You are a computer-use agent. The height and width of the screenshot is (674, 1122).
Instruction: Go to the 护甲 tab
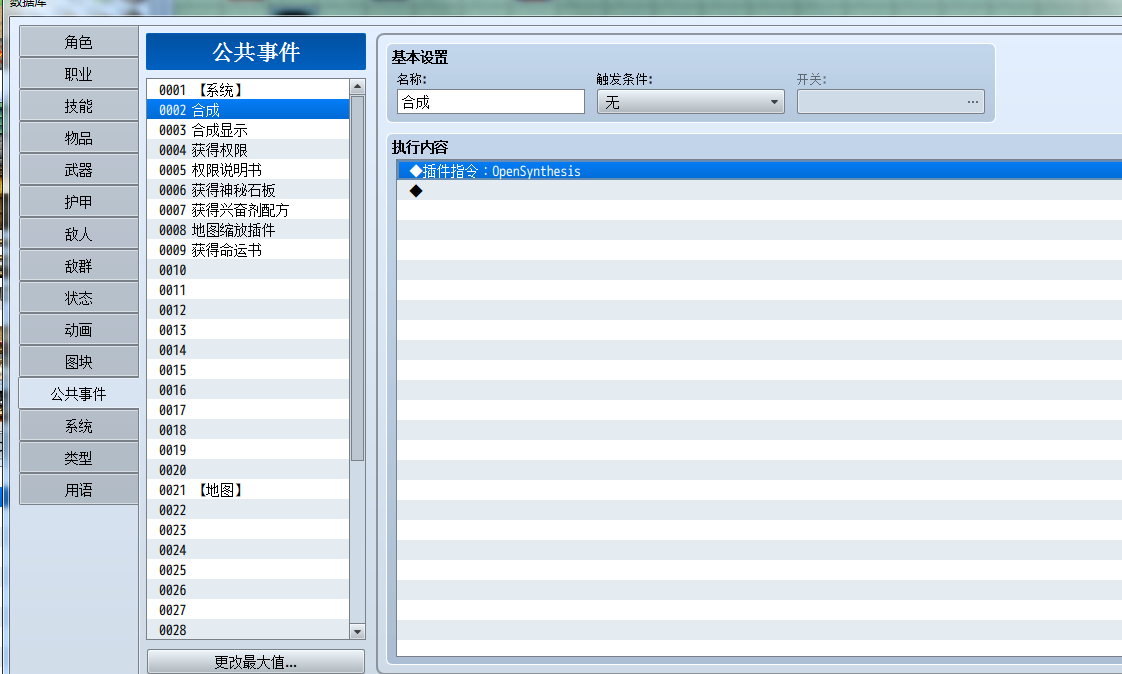(x=79, y=202)
